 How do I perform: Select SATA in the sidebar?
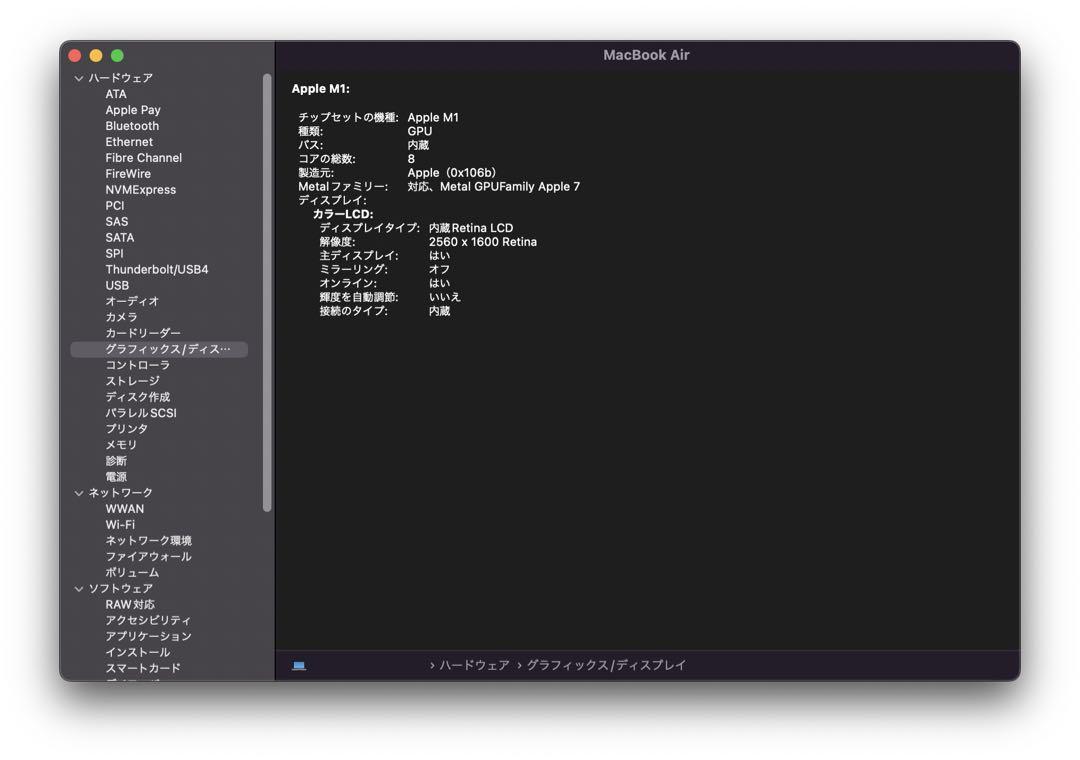[x=120, y=238]
